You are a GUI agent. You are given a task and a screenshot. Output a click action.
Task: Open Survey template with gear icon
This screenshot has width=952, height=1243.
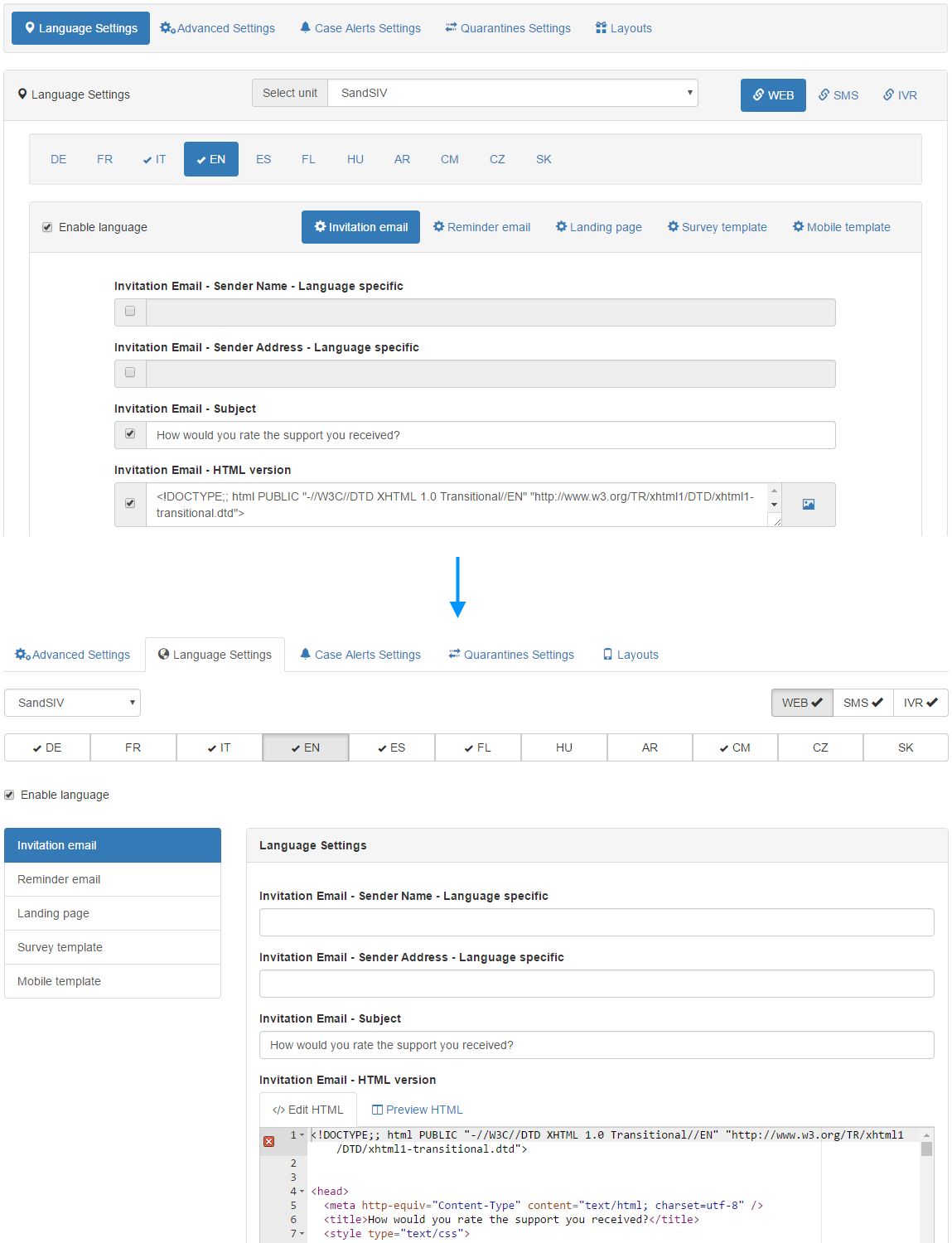717,227
